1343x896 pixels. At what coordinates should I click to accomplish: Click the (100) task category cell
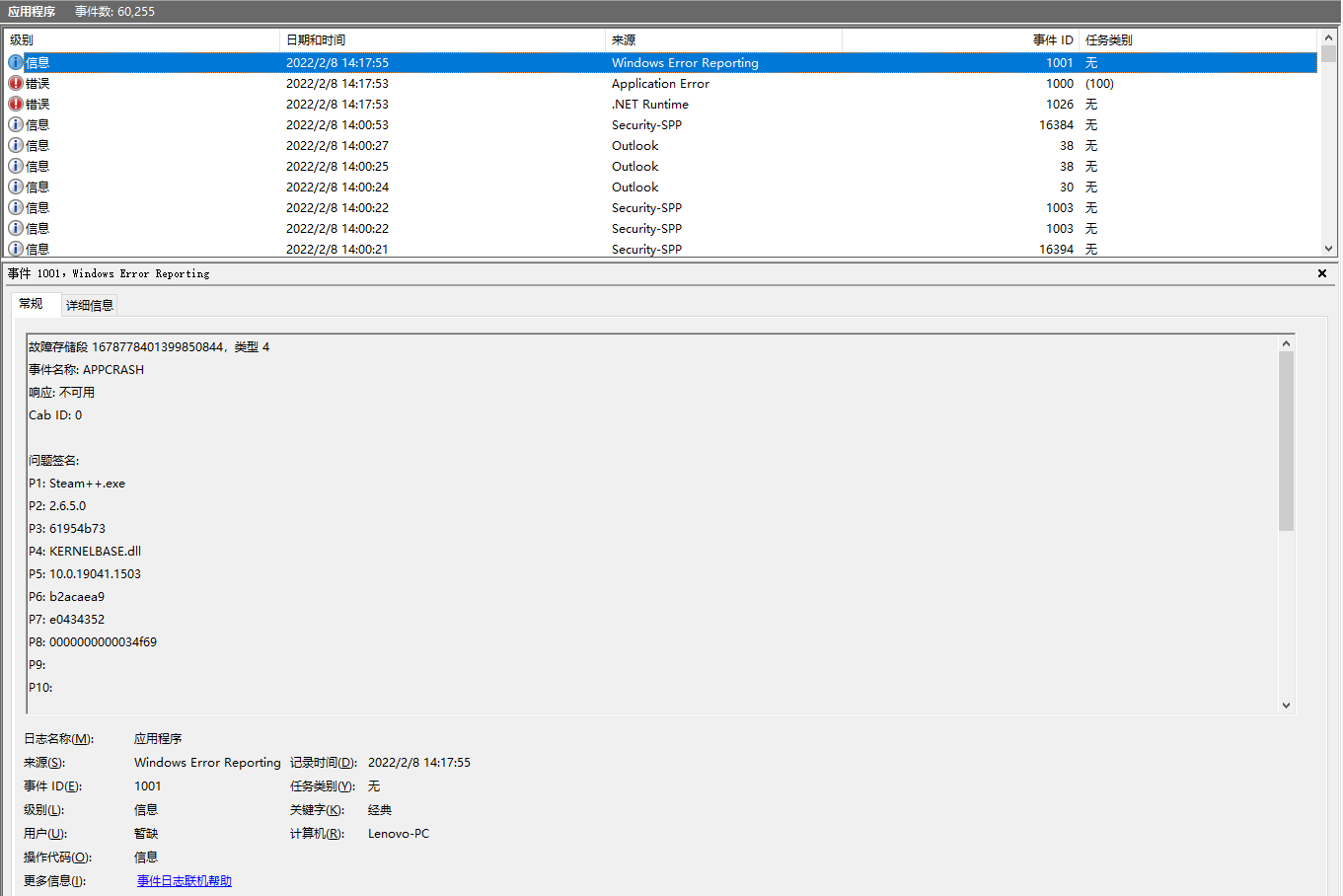point(1099,84)
